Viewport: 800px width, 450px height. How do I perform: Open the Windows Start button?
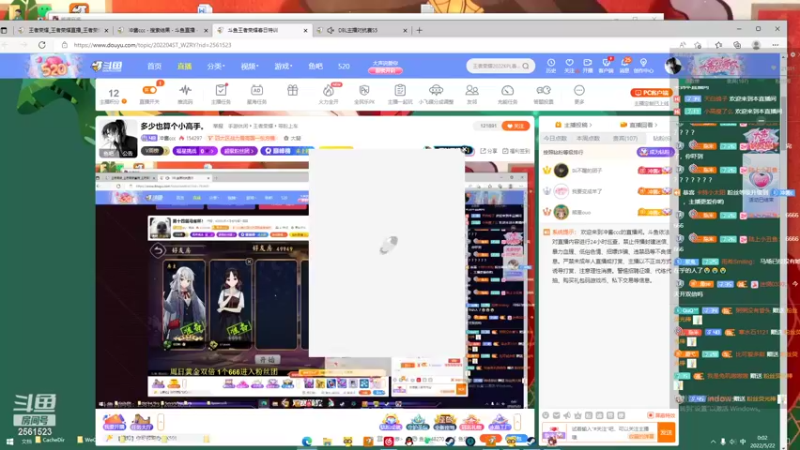pos(9,441)
